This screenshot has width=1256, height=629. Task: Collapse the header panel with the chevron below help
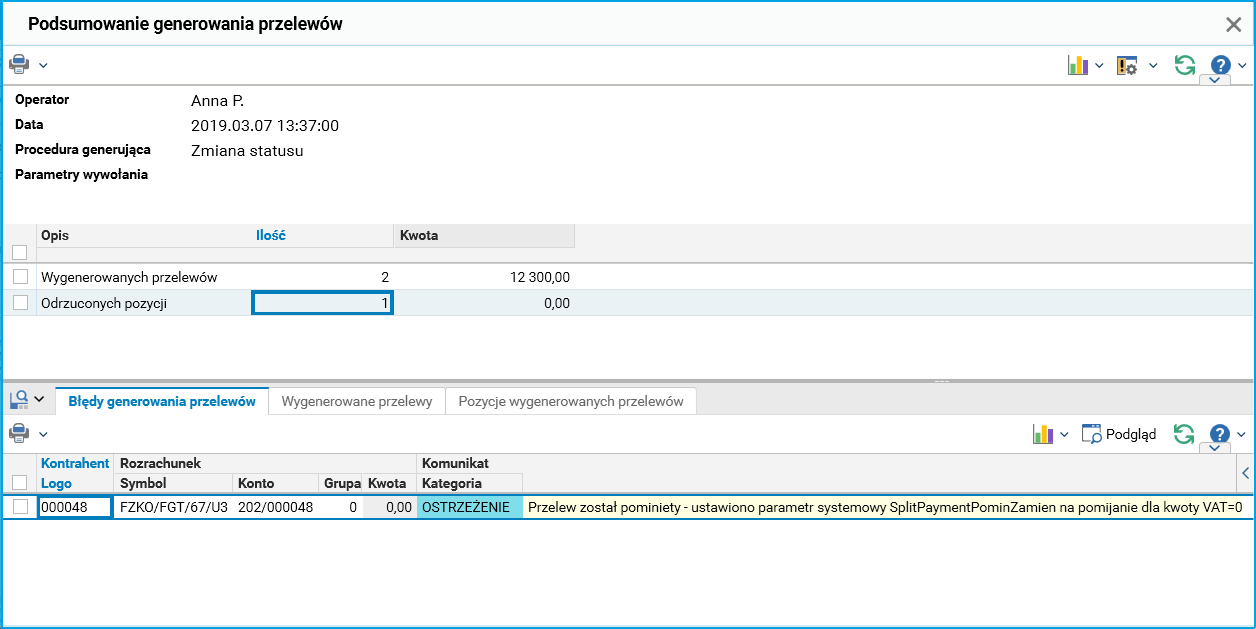coord(1214,80)
